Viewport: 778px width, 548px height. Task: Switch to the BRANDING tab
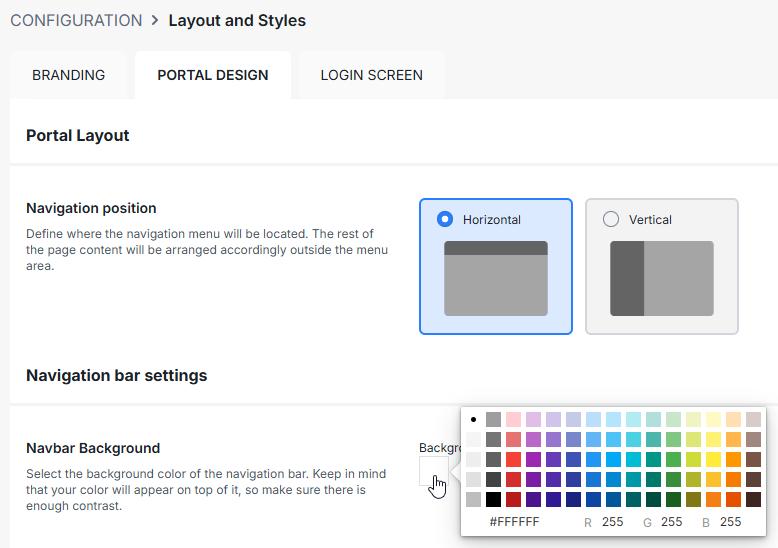point(68,75)
